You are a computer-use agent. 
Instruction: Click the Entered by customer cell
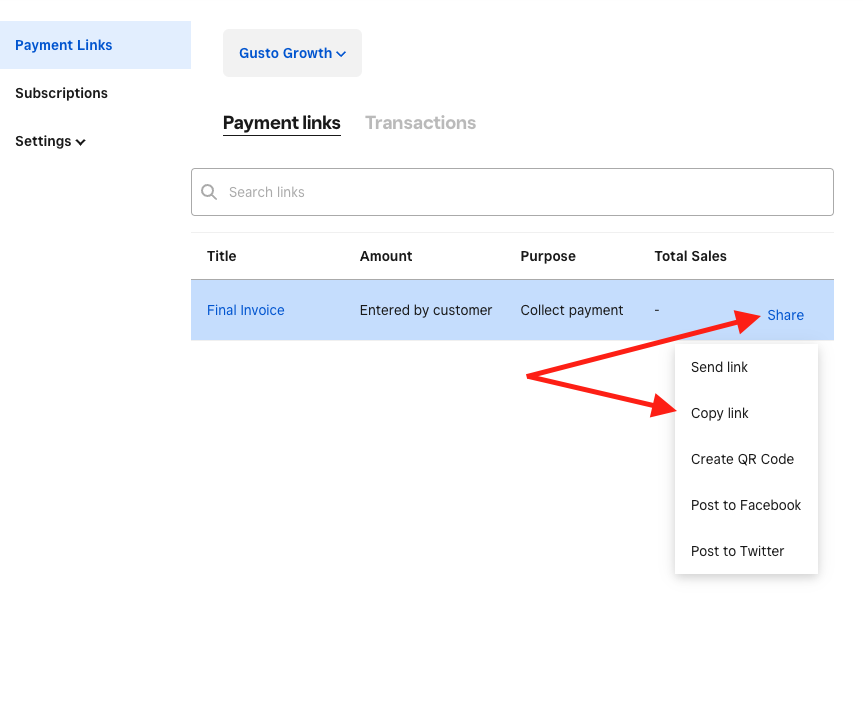coord(426,310)
